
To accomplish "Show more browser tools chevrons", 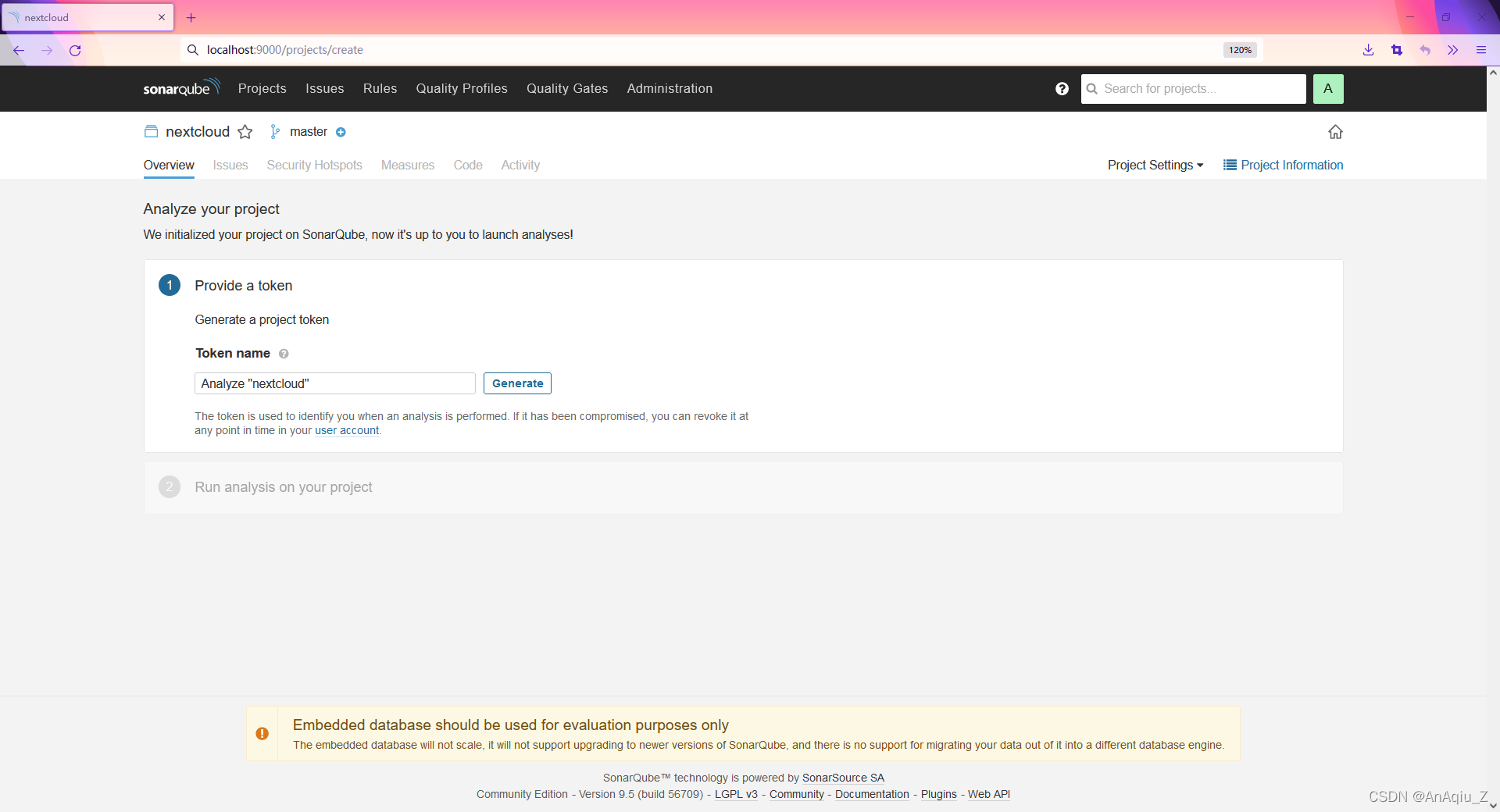I will click(x=1453, y=50).
